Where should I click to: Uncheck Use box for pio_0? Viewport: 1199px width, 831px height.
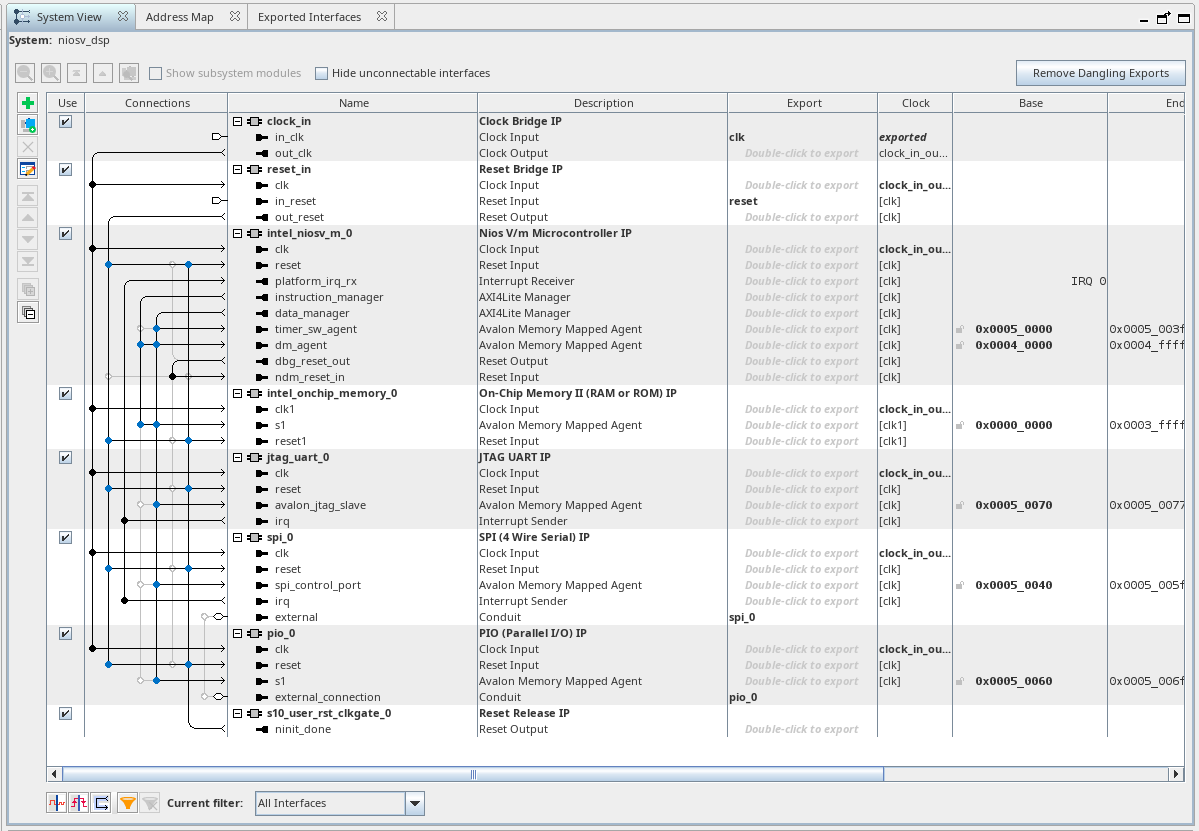click(x=66, y=634)
